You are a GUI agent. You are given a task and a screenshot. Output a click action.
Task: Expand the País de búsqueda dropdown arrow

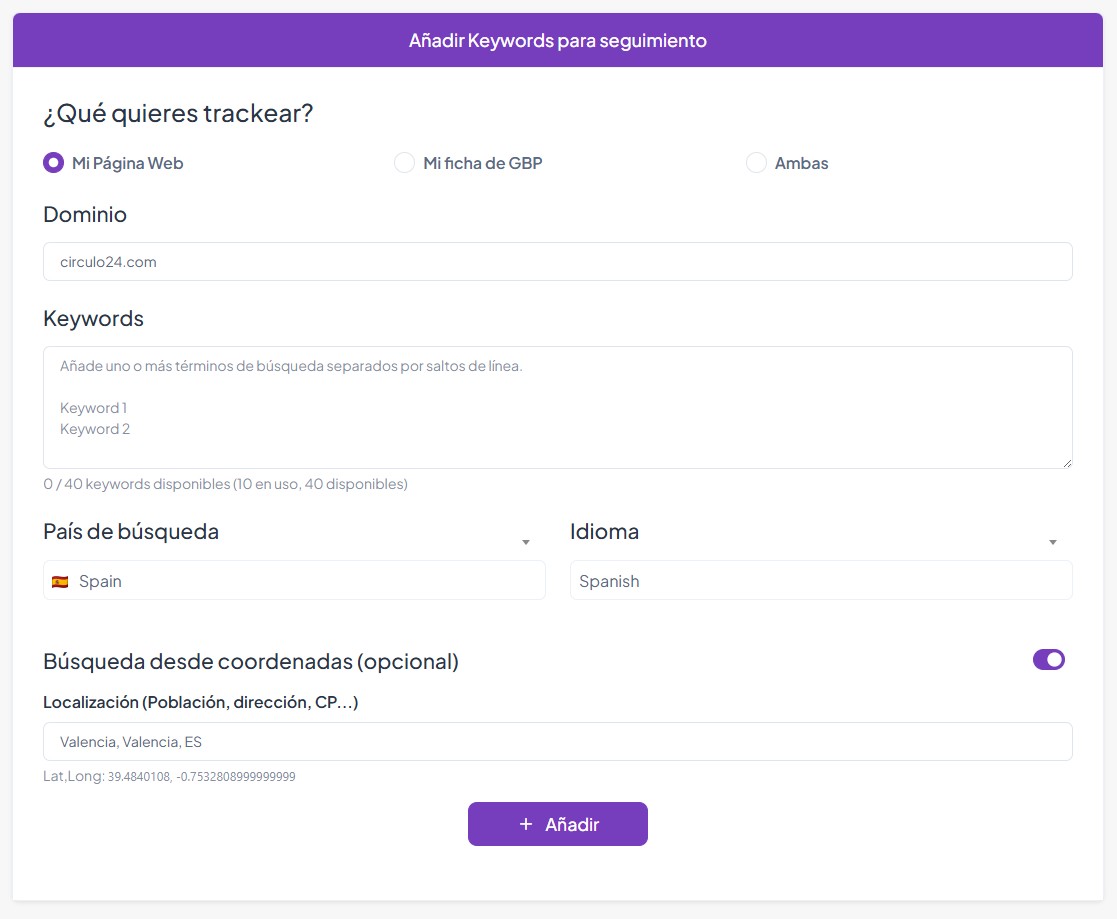point(526,542)
